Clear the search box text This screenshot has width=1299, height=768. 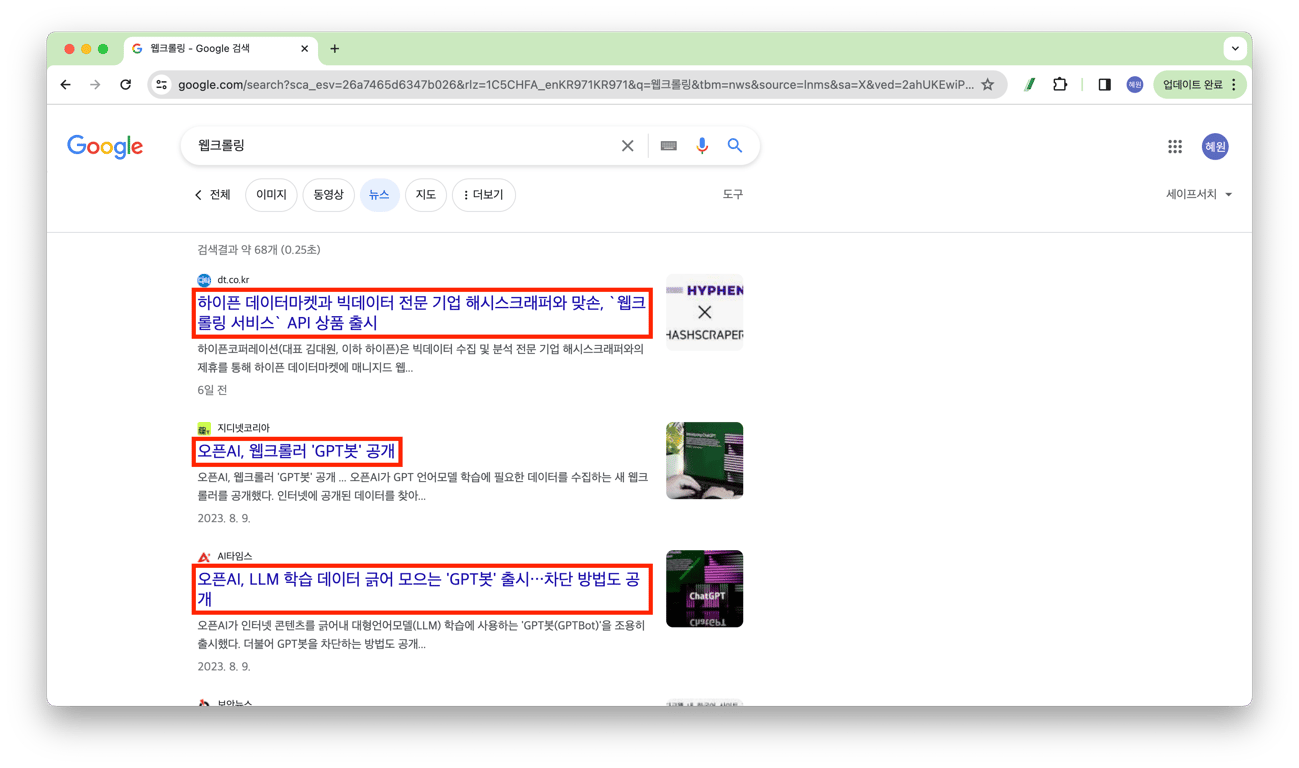pyautogui.click(x=627, y=146)
